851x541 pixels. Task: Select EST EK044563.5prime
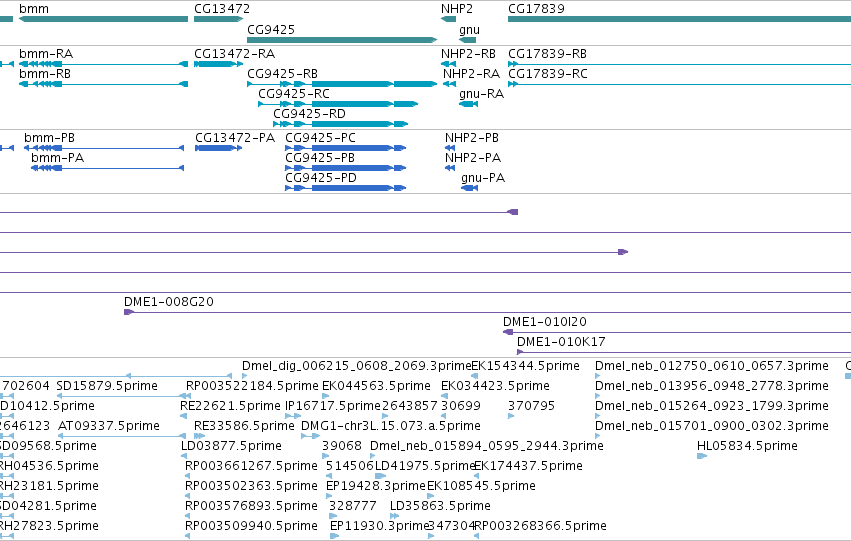(376, 386)
